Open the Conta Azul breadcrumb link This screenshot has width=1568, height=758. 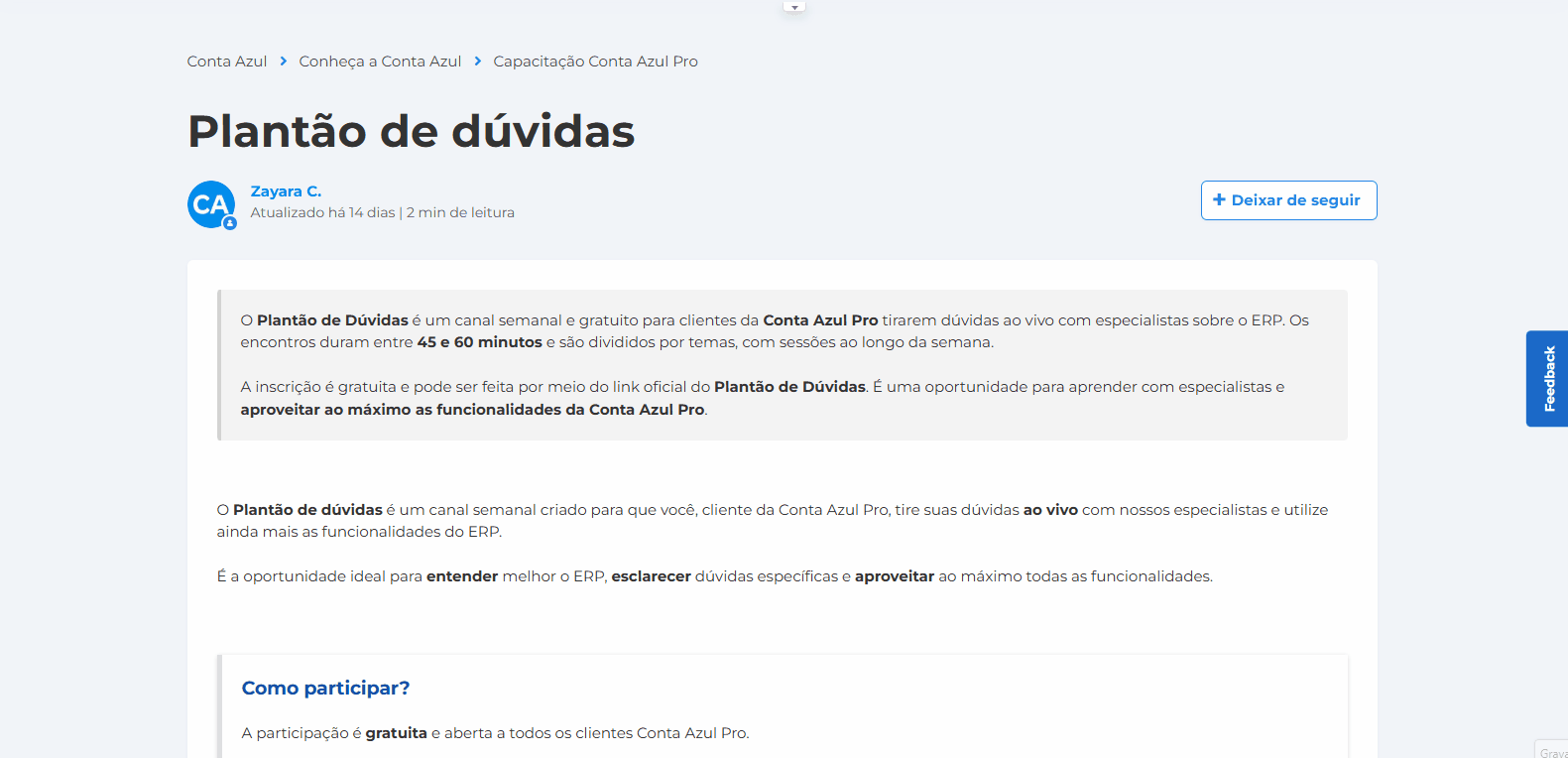(x=227, y=62)
